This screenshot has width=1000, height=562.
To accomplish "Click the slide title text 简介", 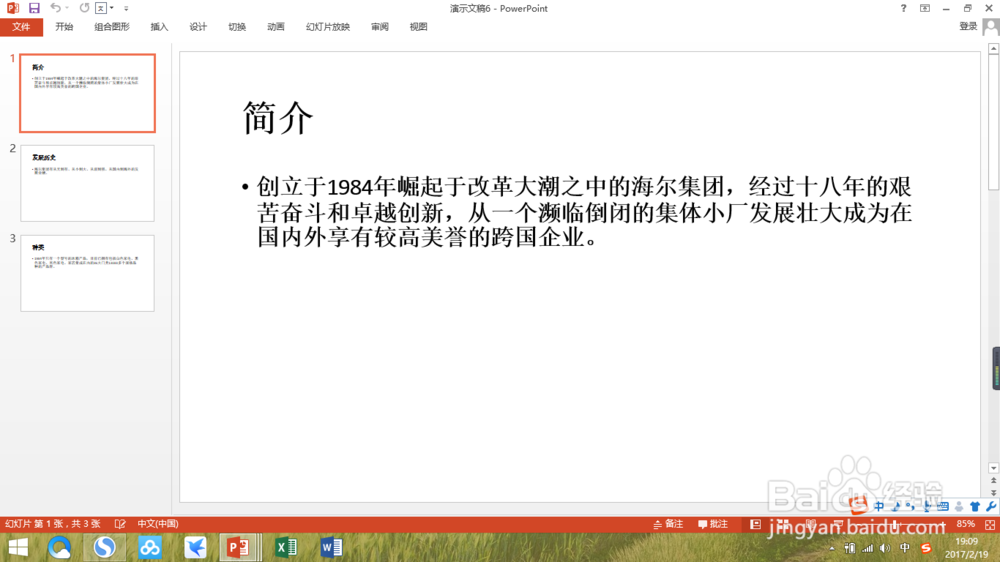I will pos(277,118).
